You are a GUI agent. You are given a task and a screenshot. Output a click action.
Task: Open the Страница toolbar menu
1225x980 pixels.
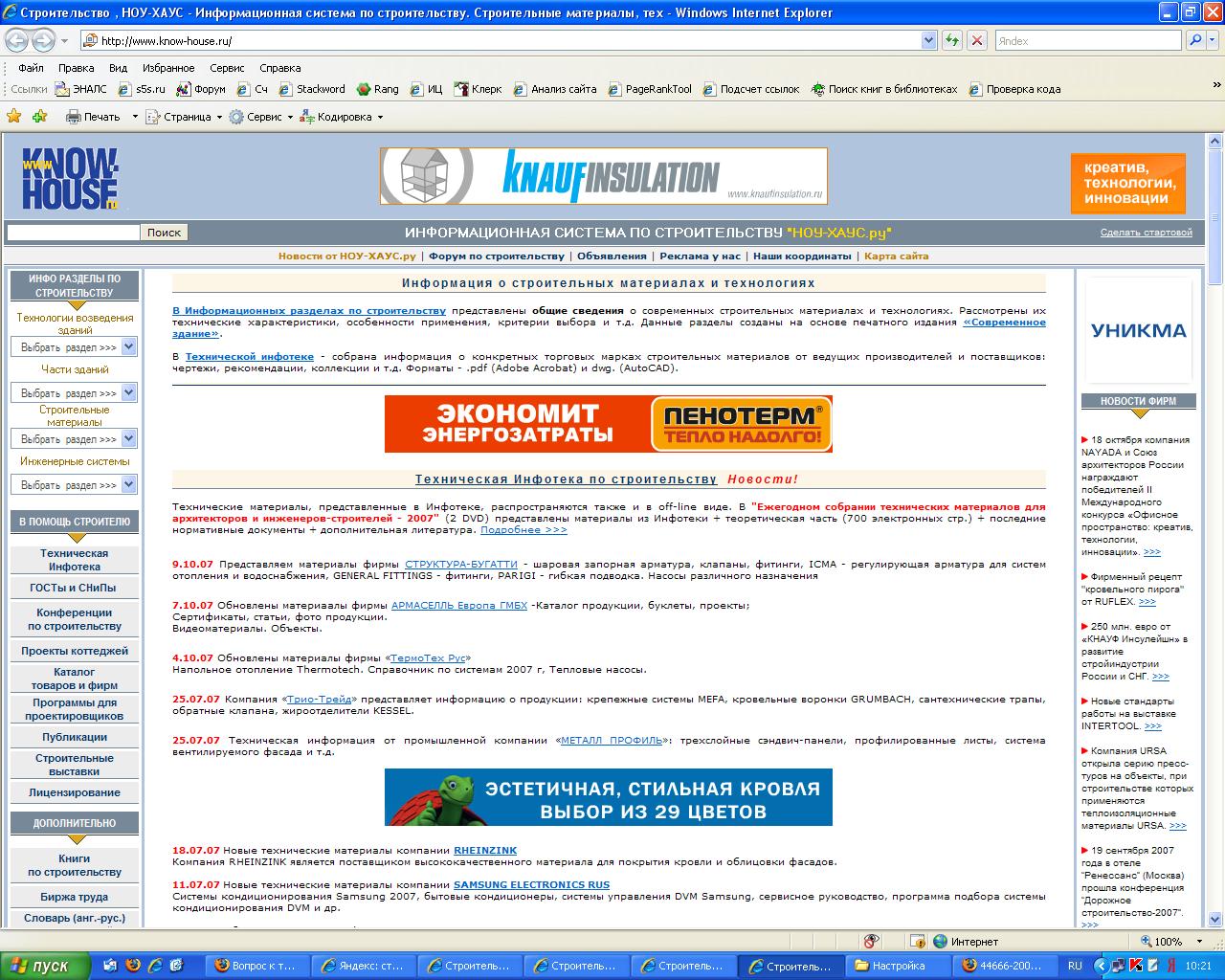pos(183,117)
